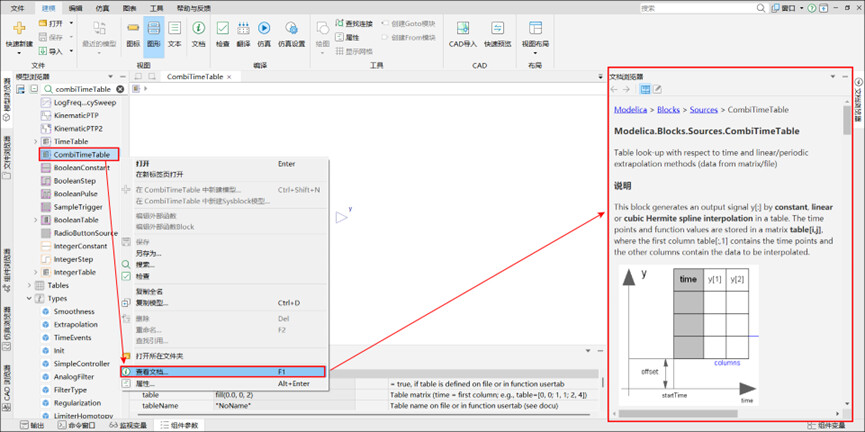Click the 视图布局 layout icon

coord(535,28)
